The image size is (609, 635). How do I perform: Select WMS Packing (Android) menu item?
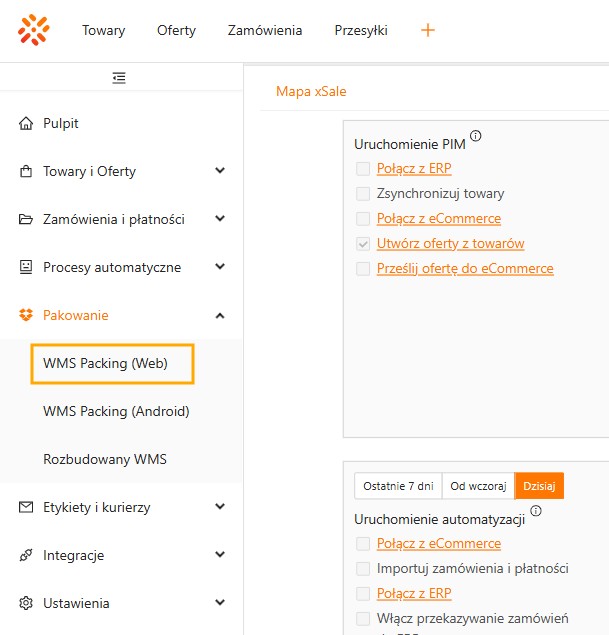pos(116,411)
